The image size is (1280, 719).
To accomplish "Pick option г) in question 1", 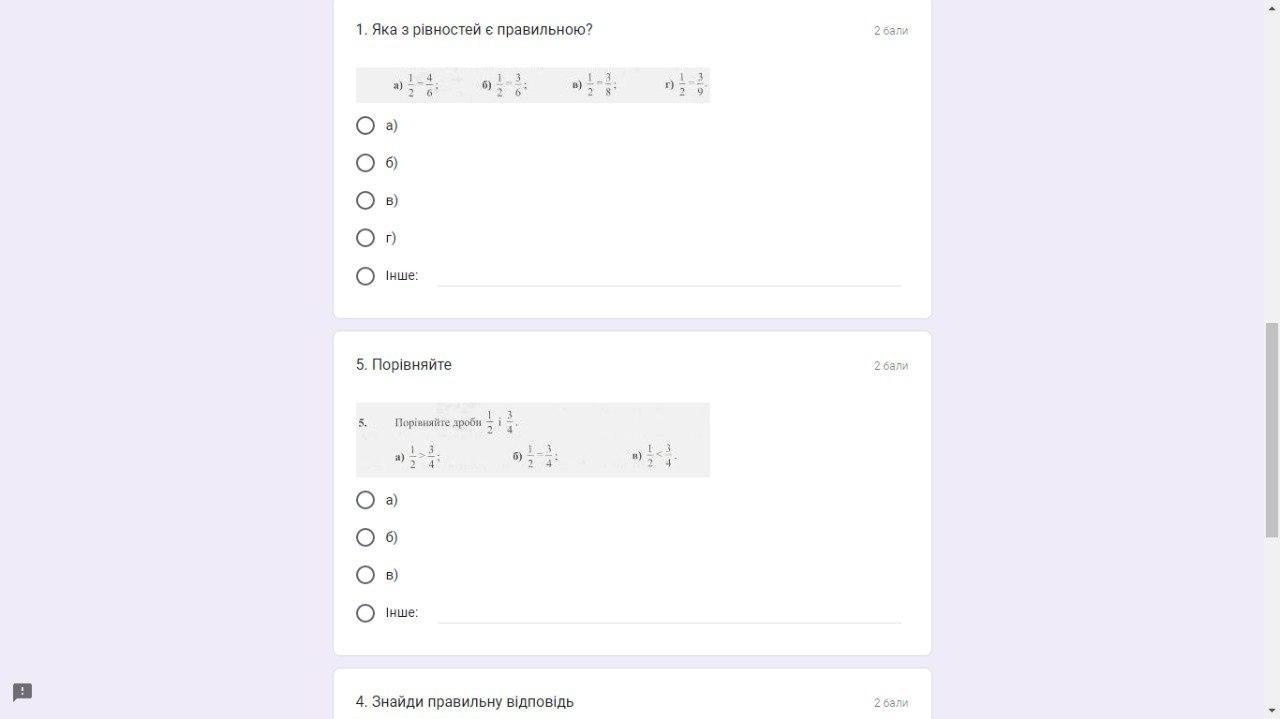I will click(x=365, y=238).
